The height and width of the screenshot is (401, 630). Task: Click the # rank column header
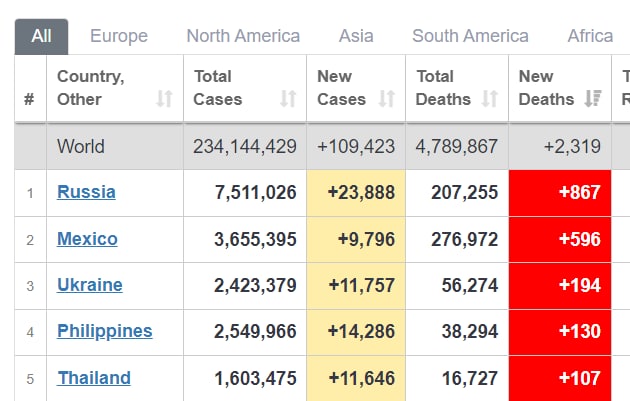(x=29, y=99)
